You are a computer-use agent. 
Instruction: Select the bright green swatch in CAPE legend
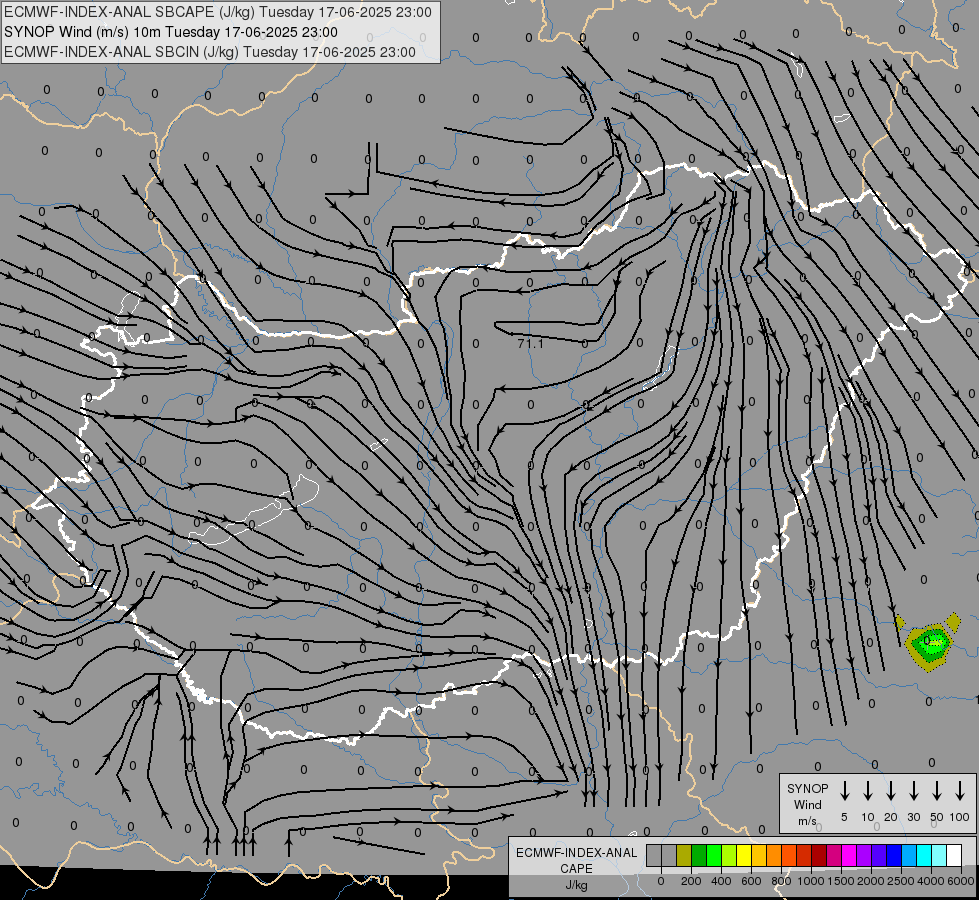point(714,855)
